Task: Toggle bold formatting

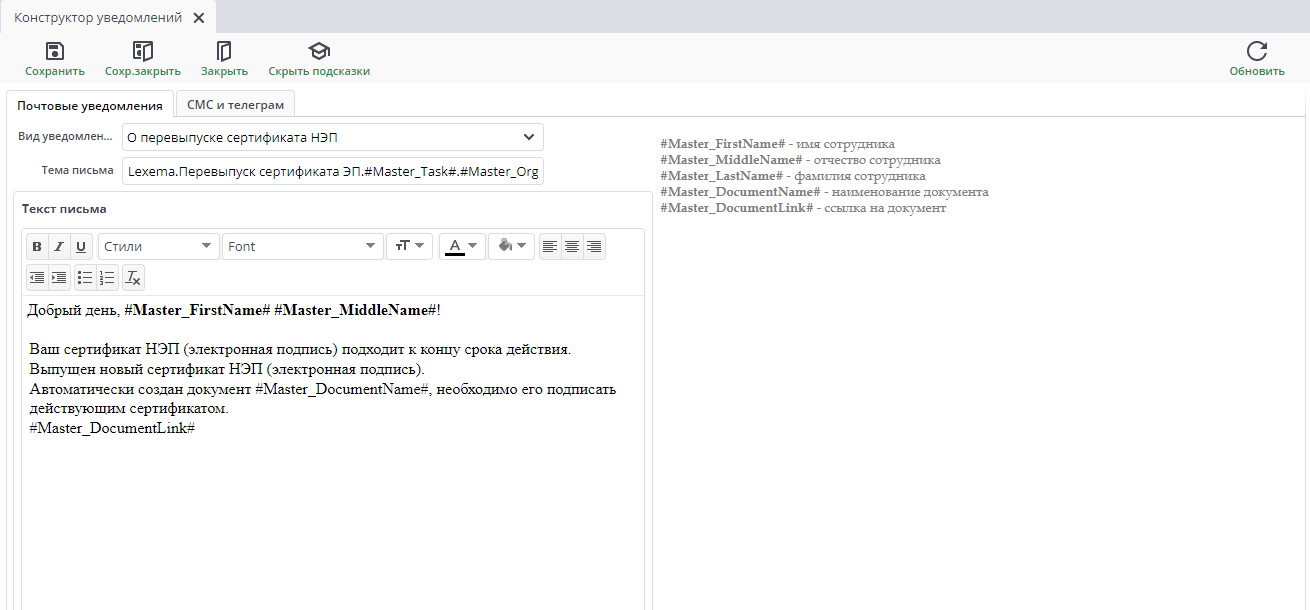Action: (x=37, y=246)
